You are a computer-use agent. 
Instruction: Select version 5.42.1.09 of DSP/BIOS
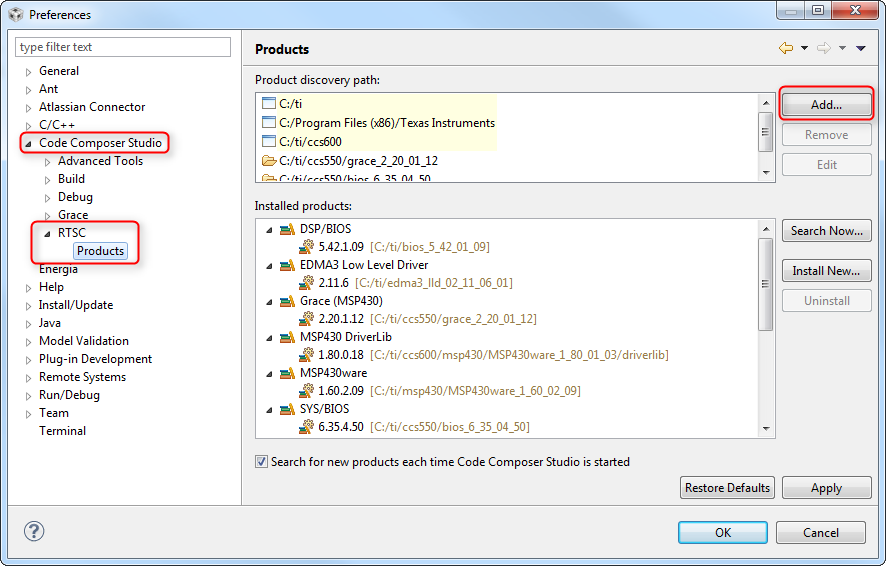(341, 247)
